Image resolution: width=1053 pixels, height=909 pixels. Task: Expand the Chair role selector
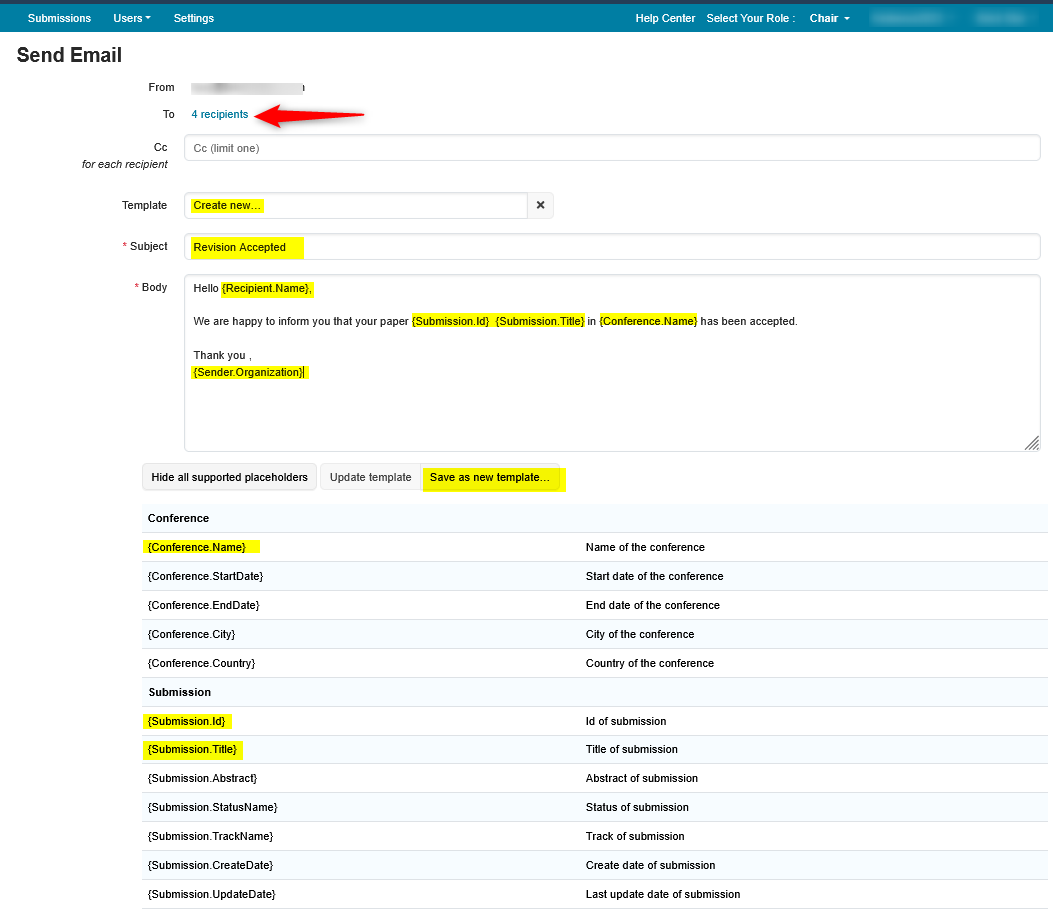click(829, 18)
